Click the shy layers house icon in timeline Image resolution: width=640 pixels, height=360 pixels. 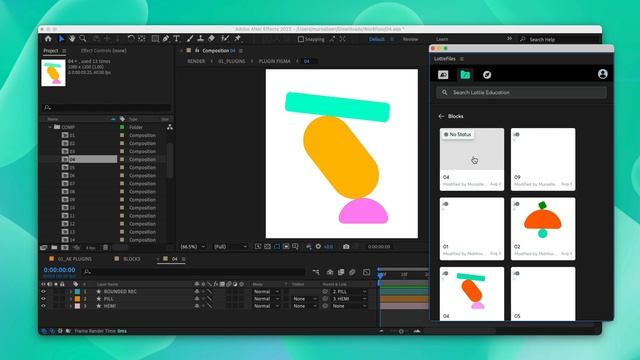[330, 272]
